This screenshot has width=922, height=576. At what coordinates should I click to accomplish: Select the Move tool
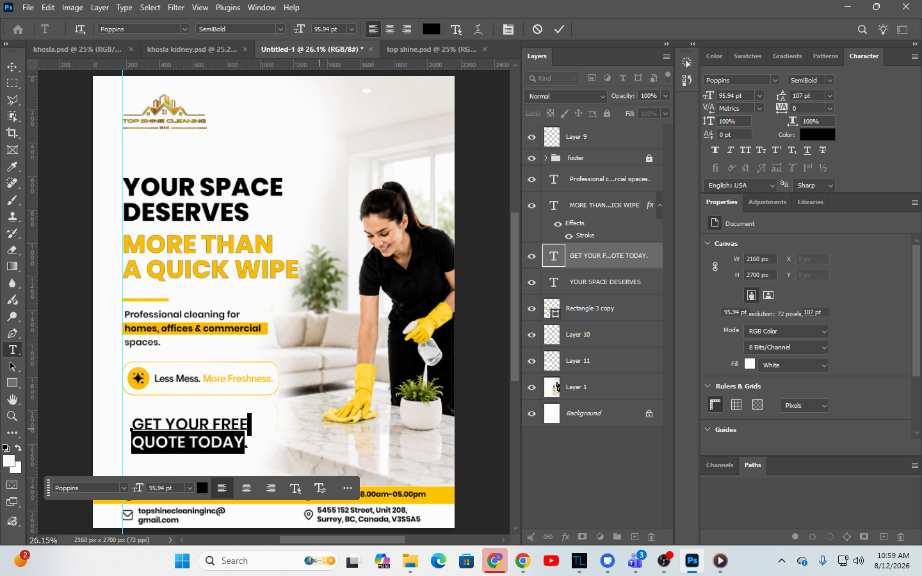pyautogui.click(x=12, y=66)
